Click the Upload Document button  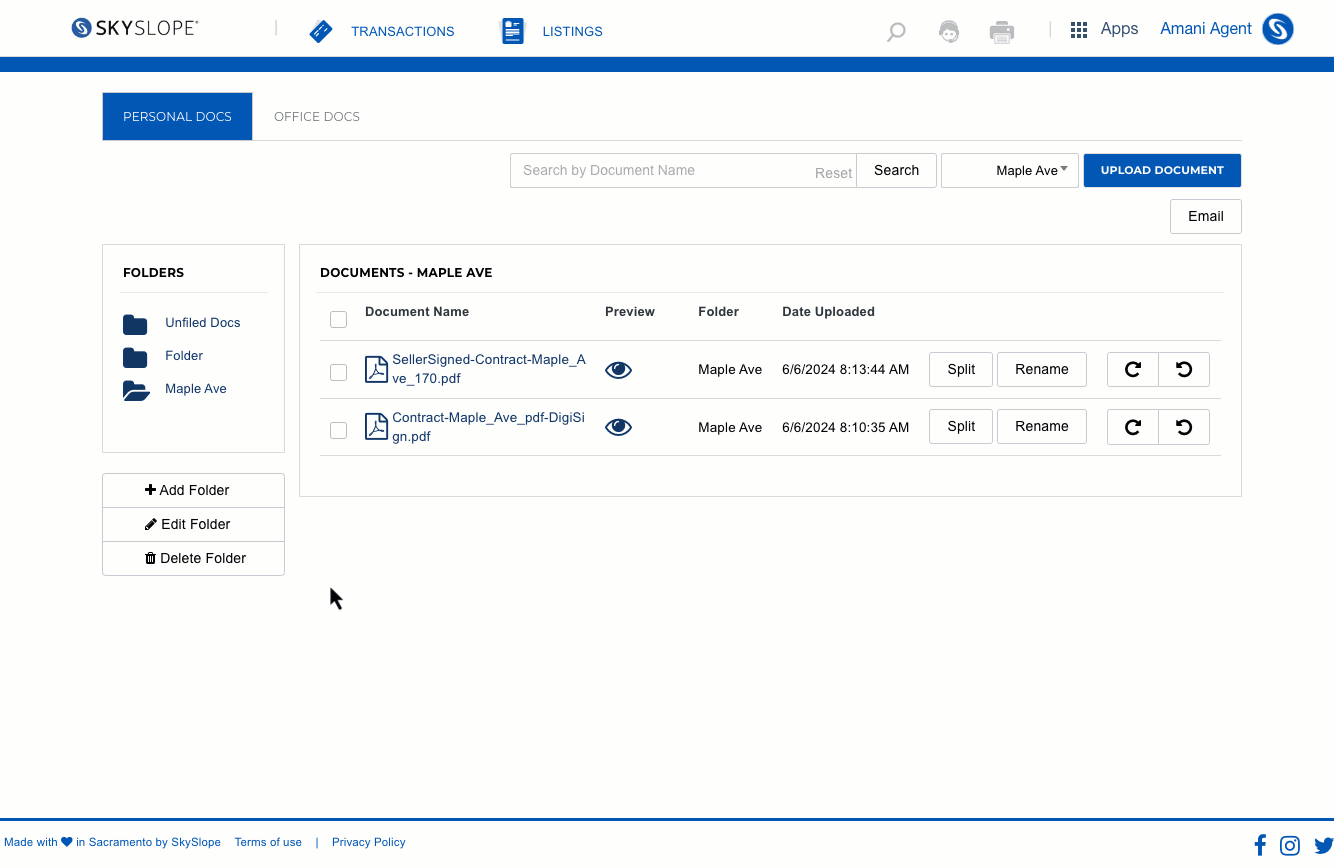click(1162, 170)
